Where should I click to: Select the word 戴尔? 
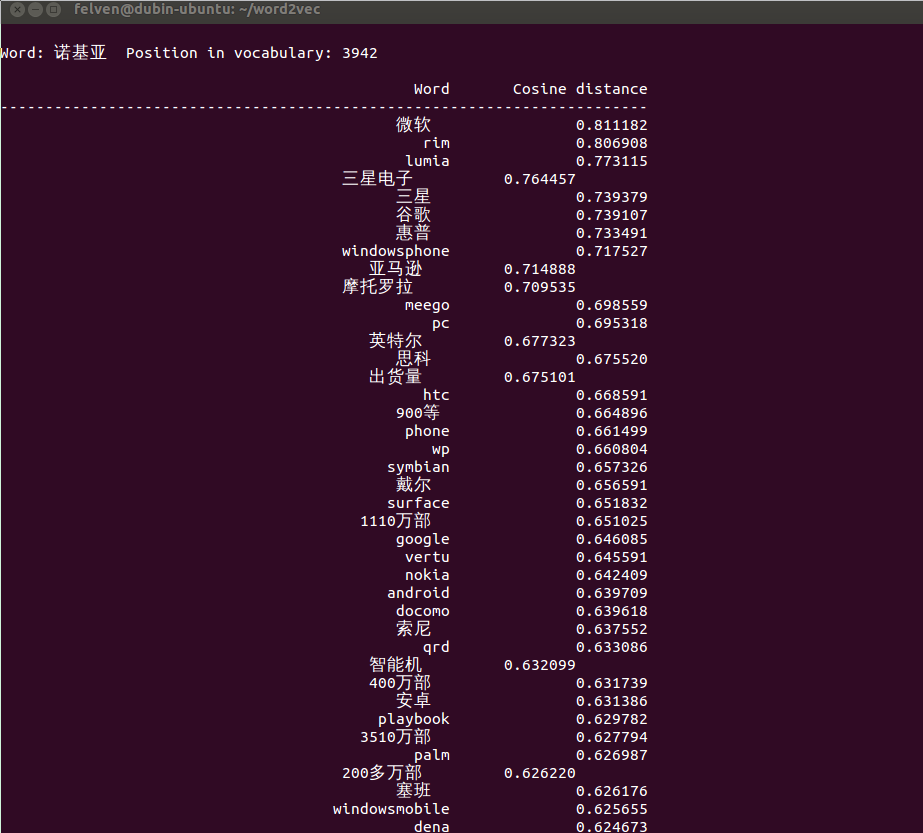tap(413, 484)
